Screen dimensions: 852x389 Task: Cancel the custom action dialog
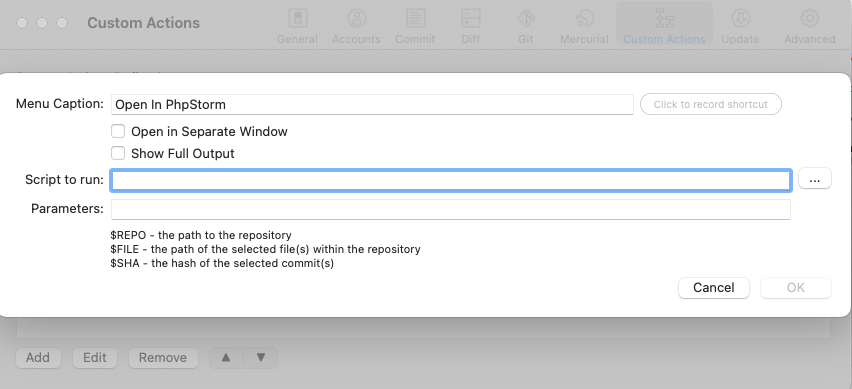click(x=714, y=288)
